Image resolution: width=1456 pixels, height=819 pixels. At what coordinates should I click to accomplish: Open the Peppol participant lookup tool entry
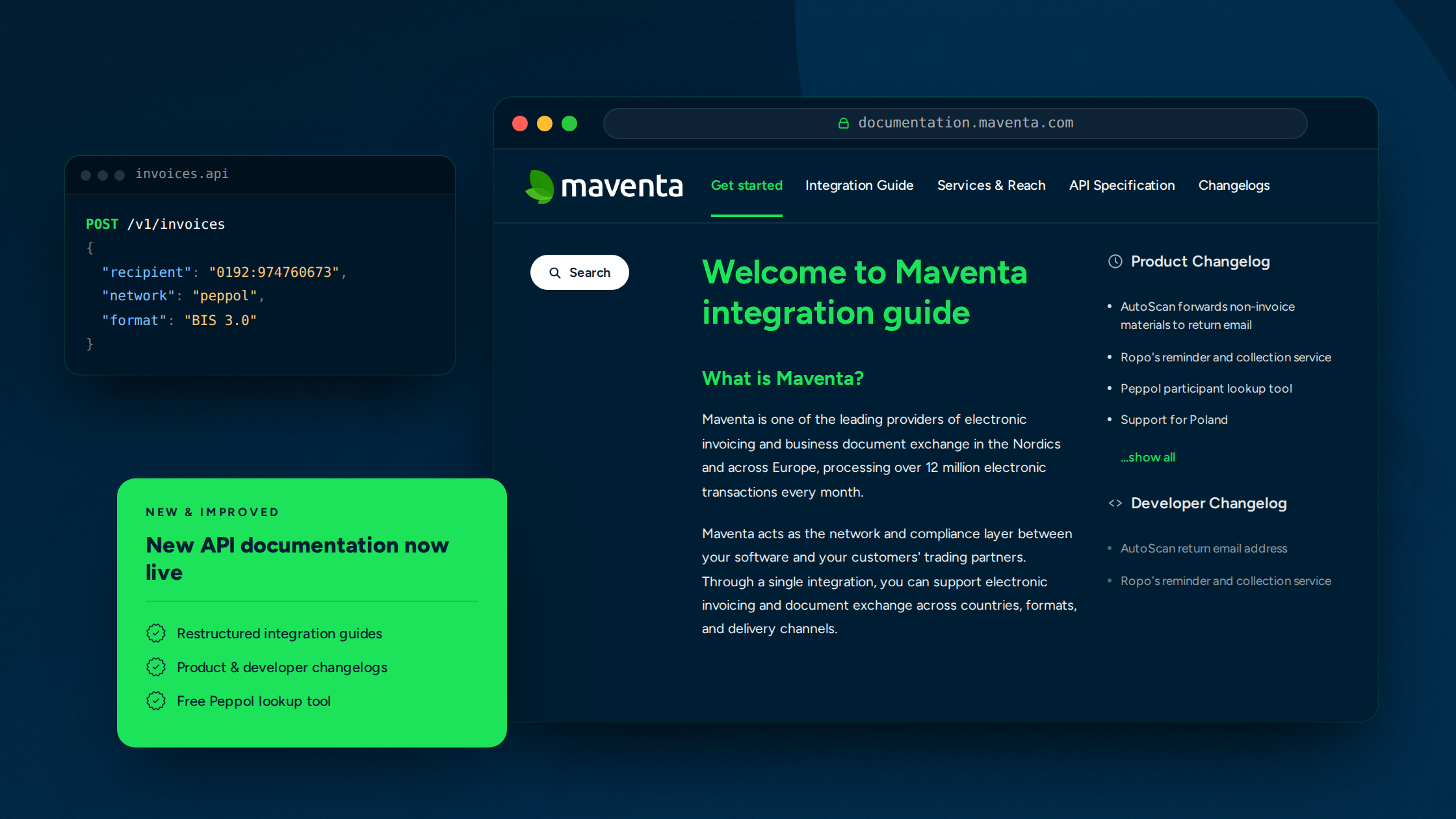tap(1206, 388)
